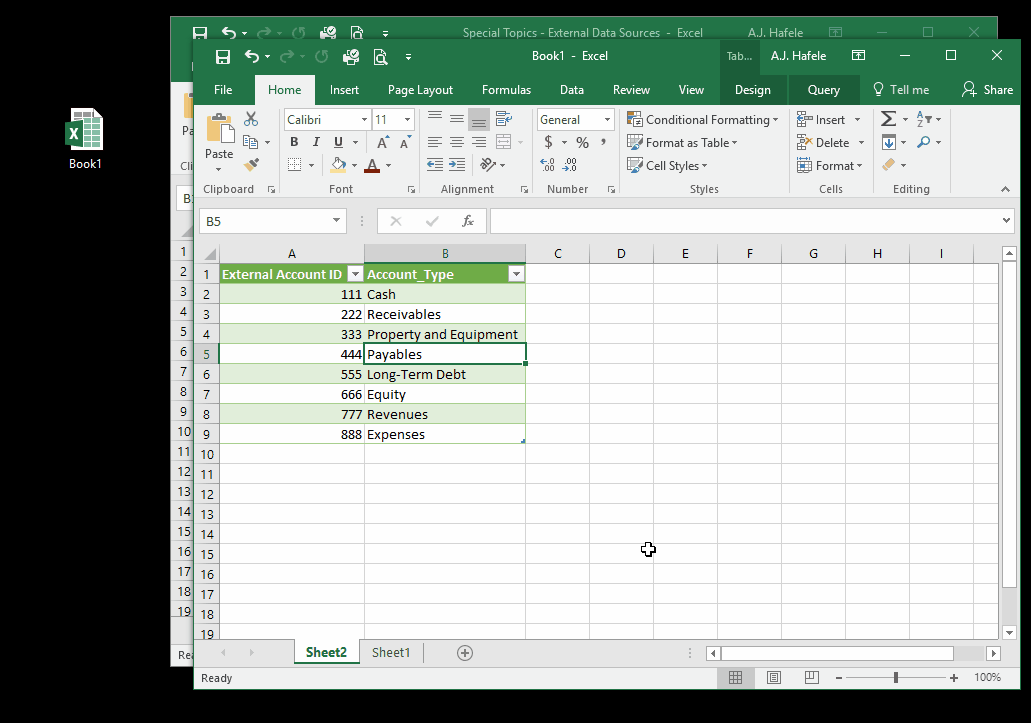This screenshot has width=1031, height=723.
Task: Open font size 11 dropdown
Action: point(408,120)
